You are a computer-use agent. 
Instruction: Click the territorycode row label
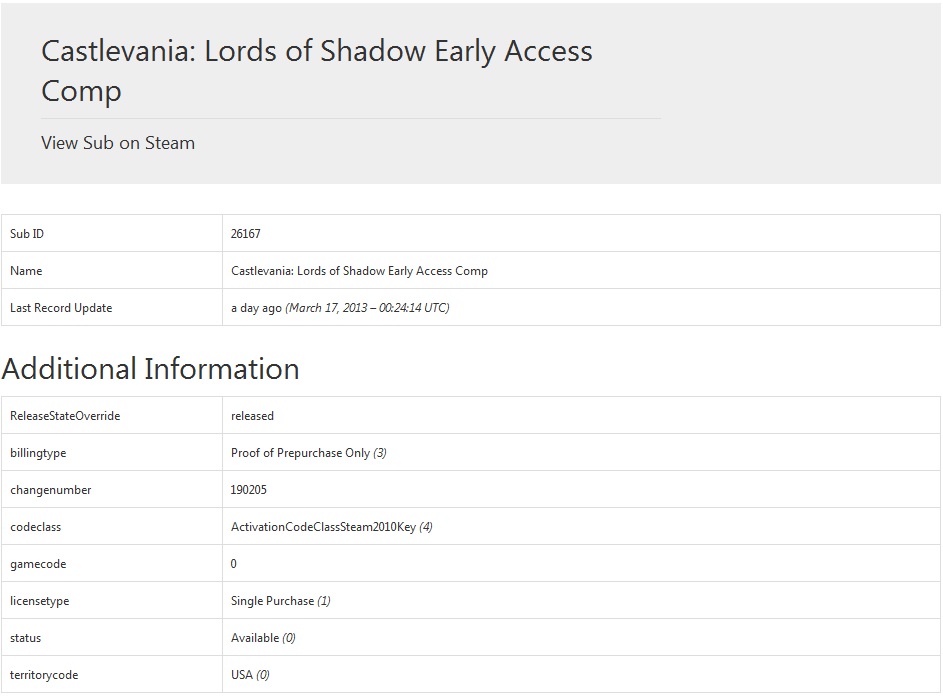(44, 675)
